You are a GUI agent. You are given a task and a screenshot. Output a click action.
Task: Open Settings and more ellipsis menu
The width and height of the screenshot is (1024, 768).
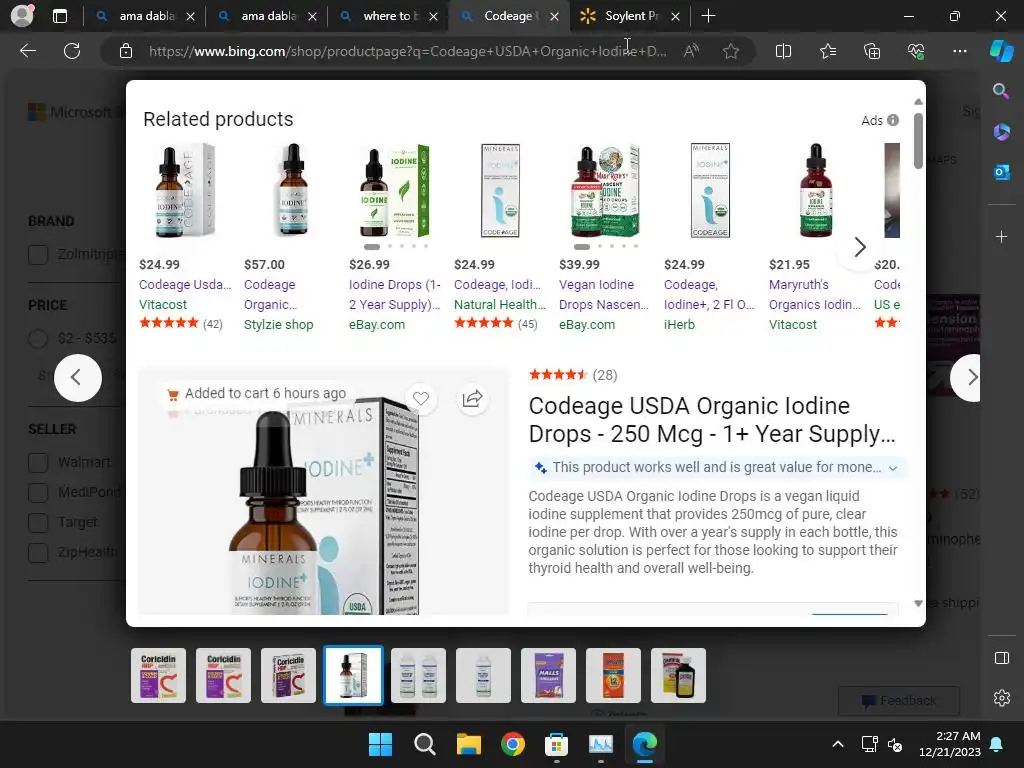960,51
